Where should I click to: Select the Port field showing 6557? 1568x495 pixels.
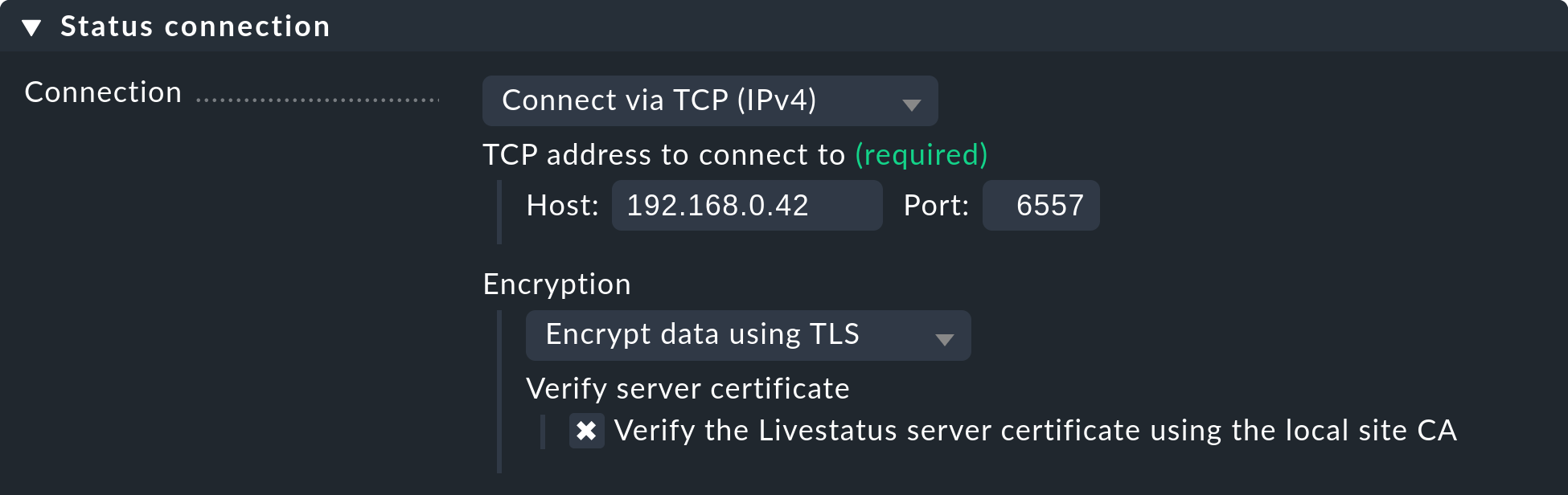[x=1041, y=205]
